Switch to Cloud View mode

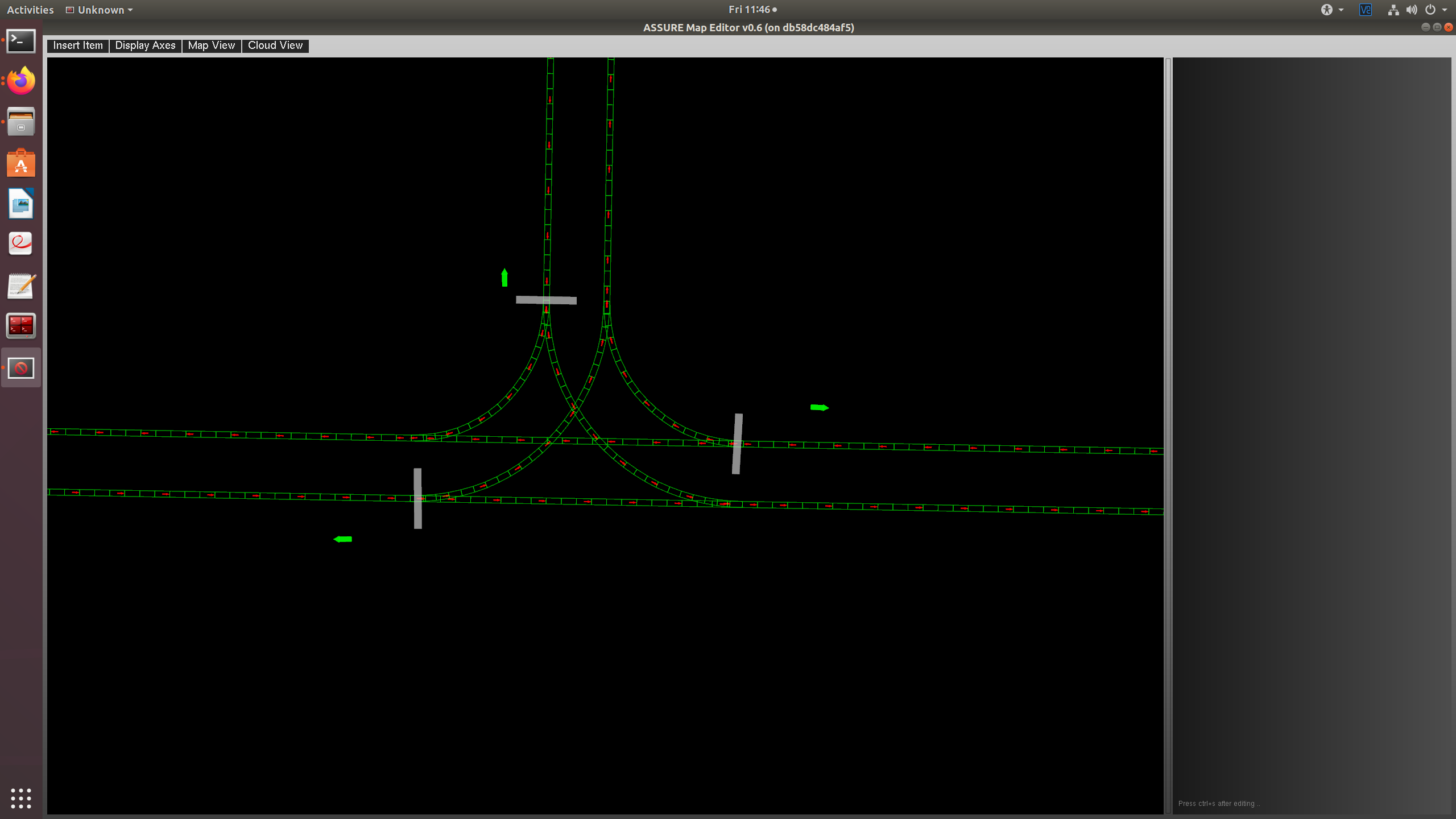click(275, 45)
